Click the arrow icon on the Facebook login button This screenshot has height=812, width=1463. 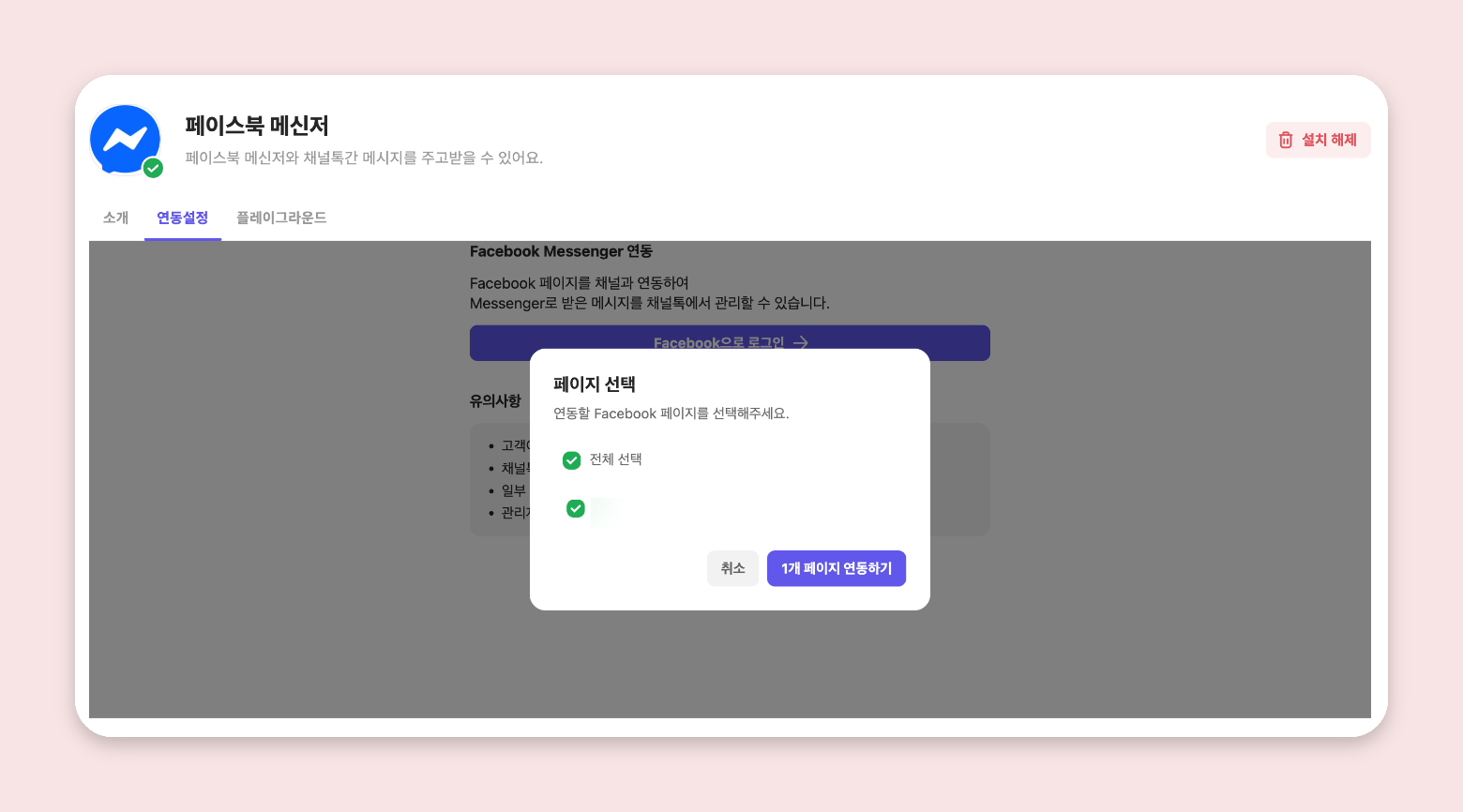point(800,343)
